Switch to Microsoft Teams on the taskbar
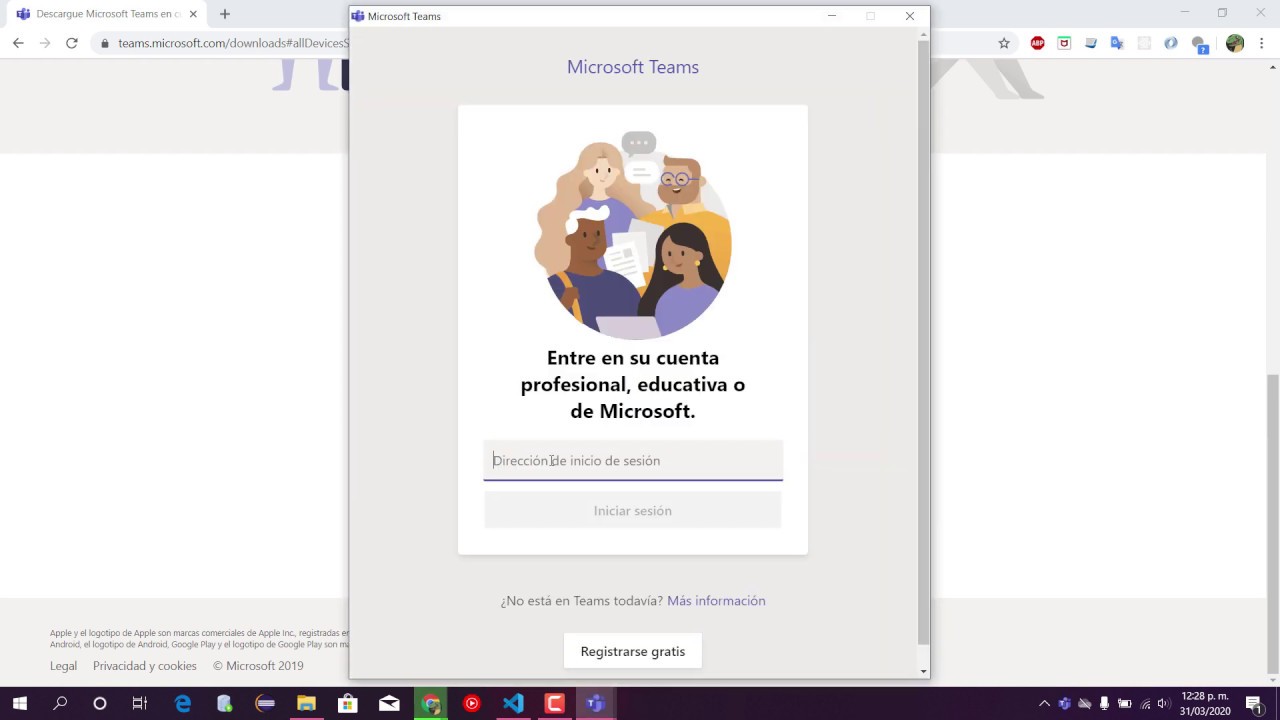 pyautogui.click(x=596, y=704)
